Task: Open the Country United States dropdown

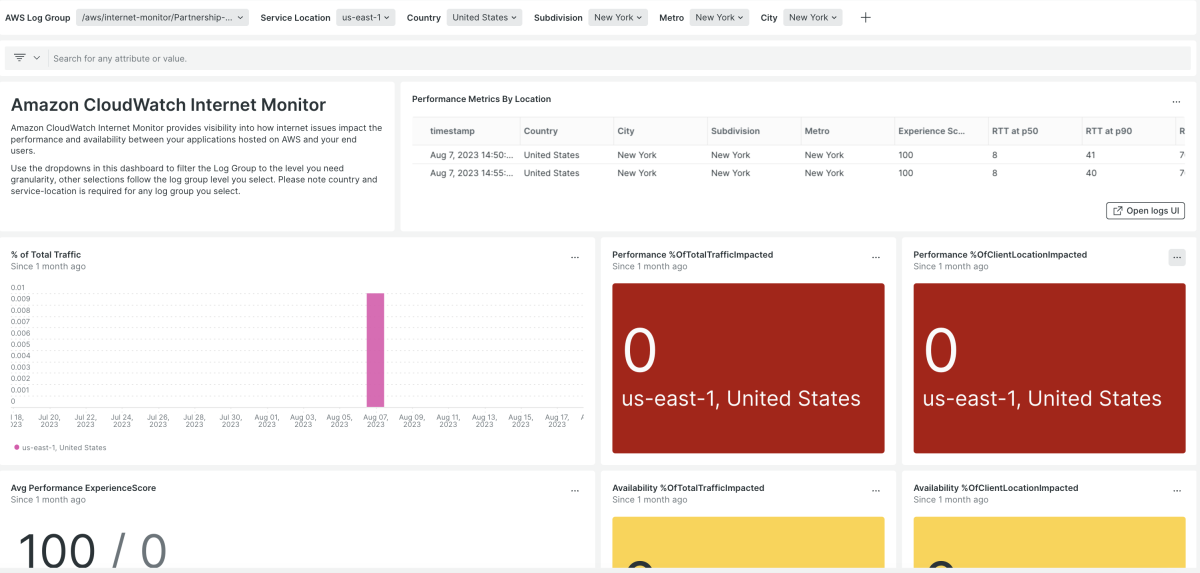Action: pyautogui.click(x=484, y=18)
